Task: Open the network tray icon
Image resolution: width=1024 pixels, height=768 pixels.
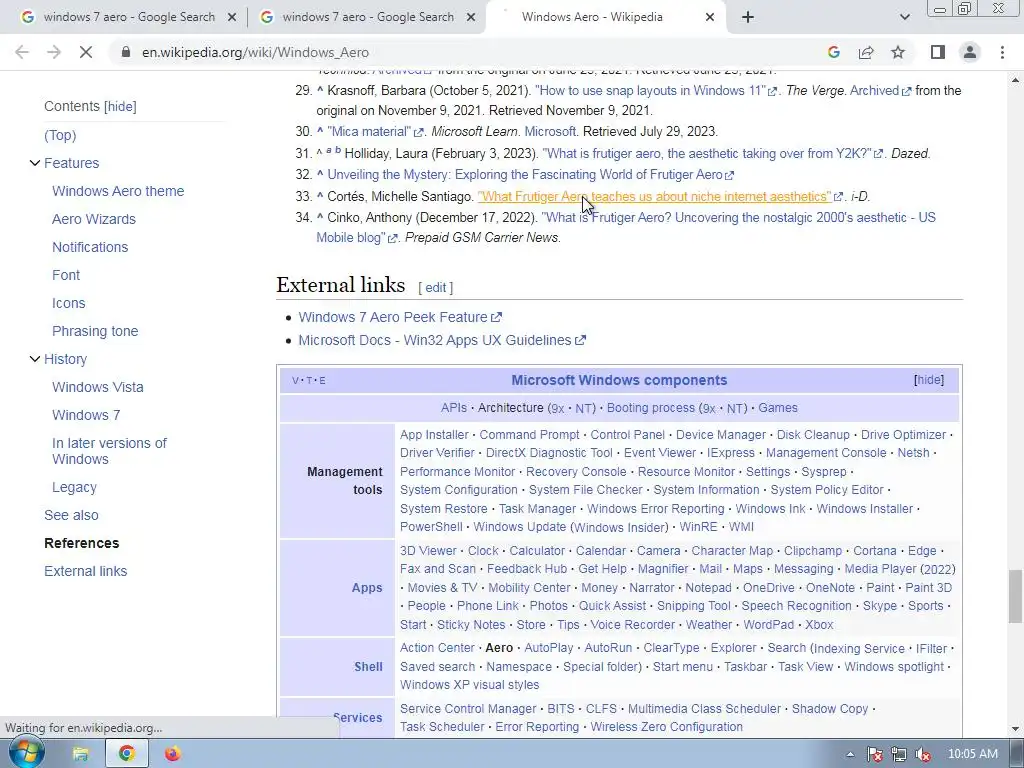Action: (899, 755)
